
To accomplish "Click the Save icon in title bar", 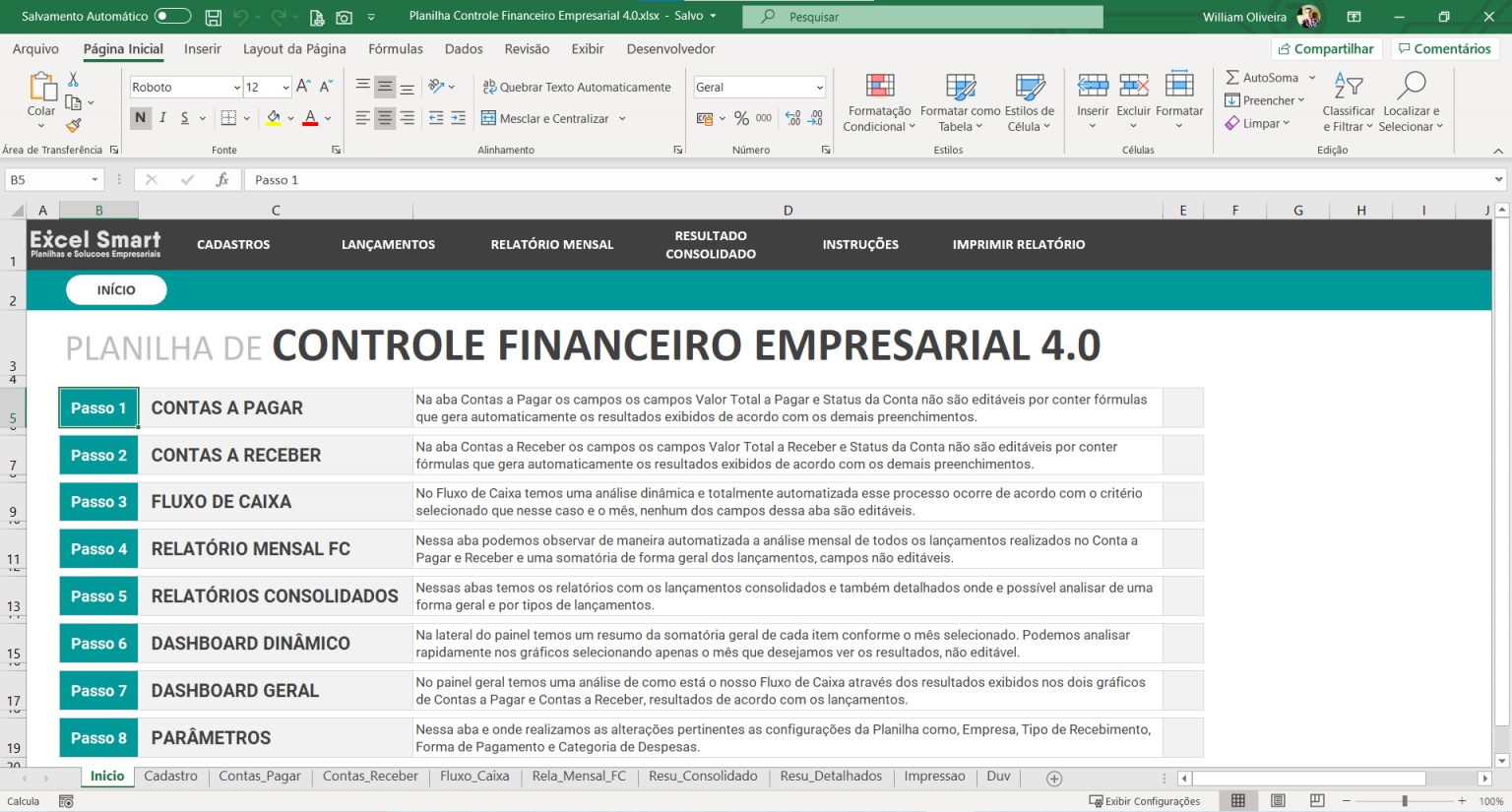I will click(213, 17).
